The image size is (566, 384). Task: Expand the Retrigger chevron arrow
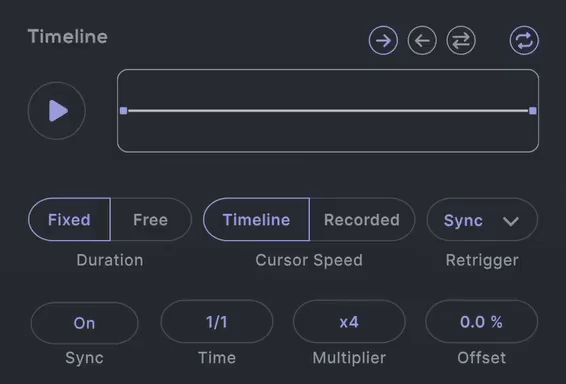click(x=511, y=221)
